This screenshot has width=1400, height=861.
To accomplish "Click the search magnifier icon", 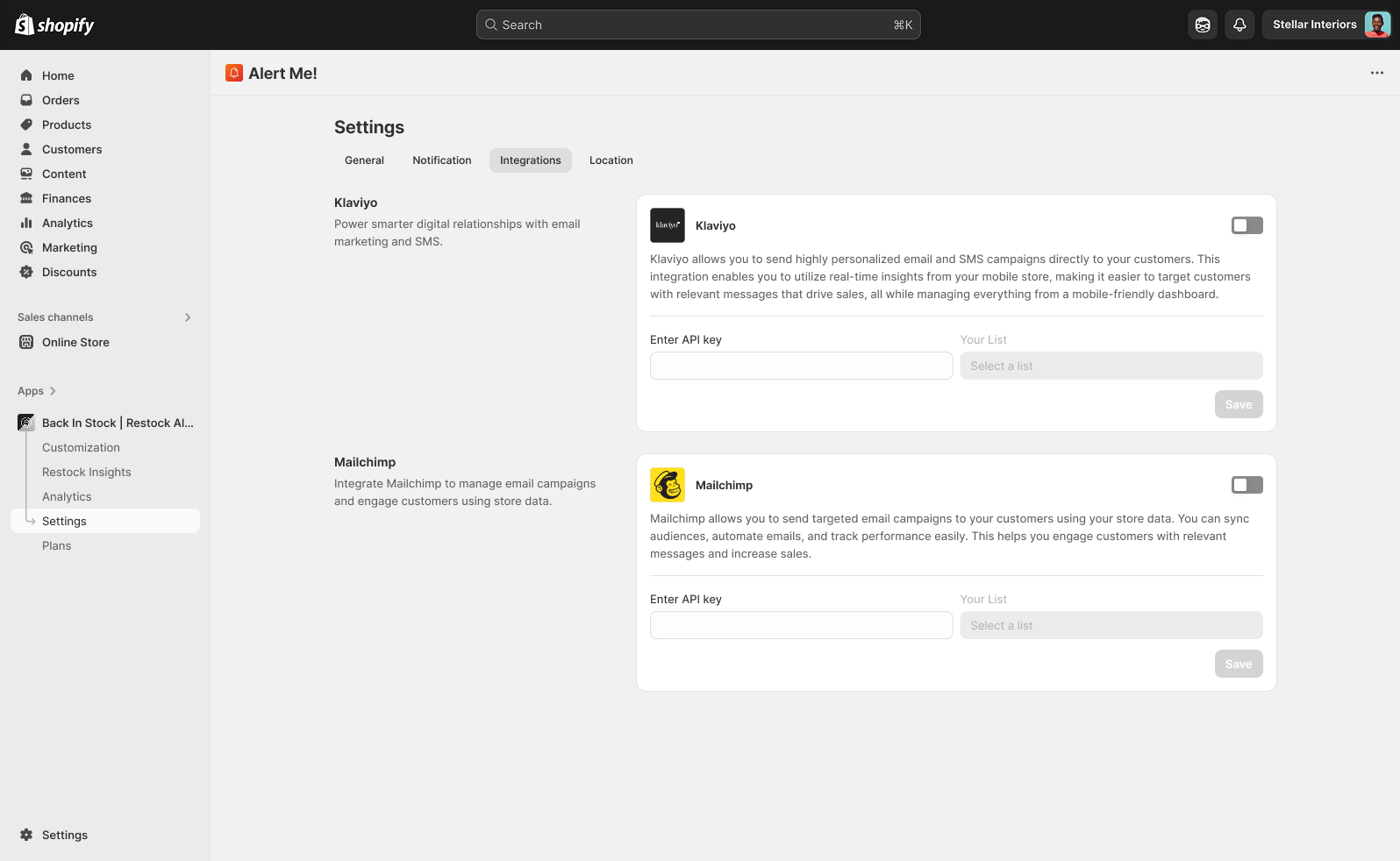I will [491, 25].
